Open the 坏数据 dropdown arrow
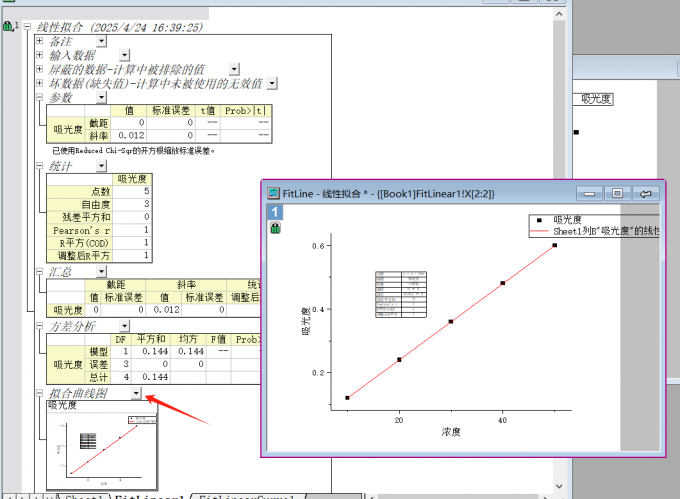Screen dimensions: 680x499 click(272, 83)
